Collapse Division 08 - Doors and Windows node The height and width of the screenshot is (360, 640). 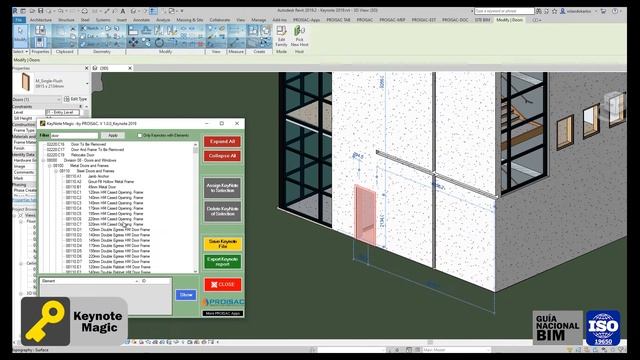click(x=44, y=160)
